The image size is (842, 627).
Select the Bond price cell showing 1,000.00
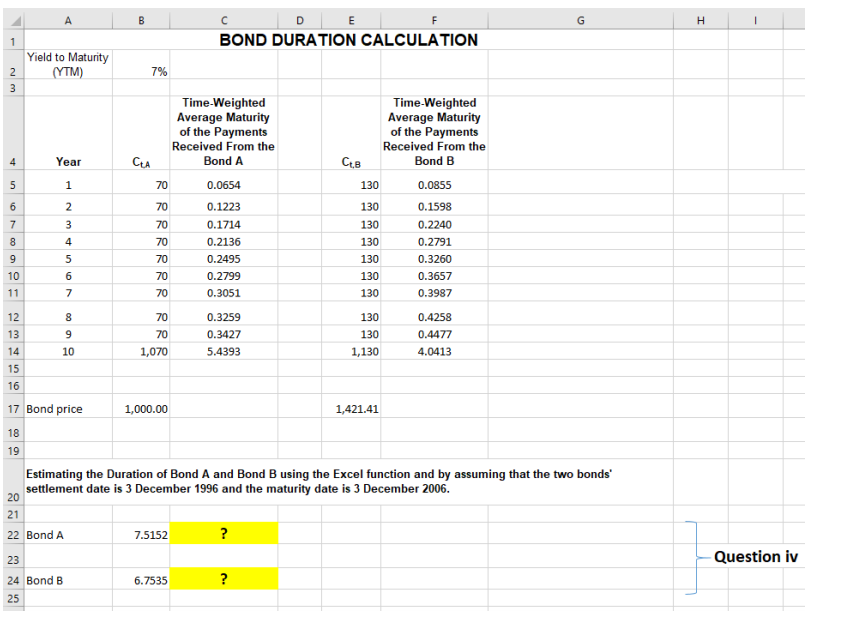[x=140, y=408]
